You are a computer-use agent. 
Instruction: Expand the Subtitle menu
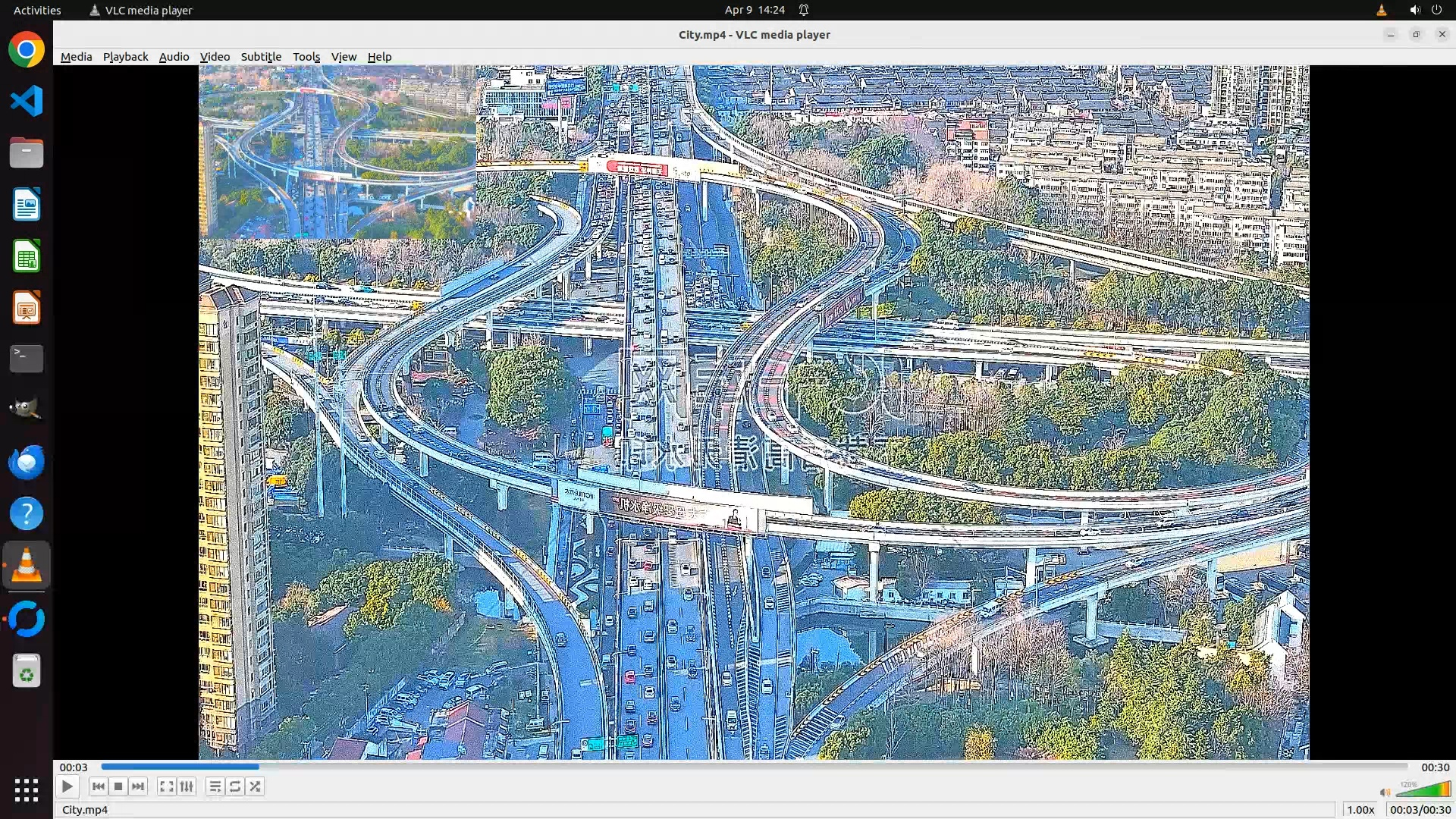[261, 57]
